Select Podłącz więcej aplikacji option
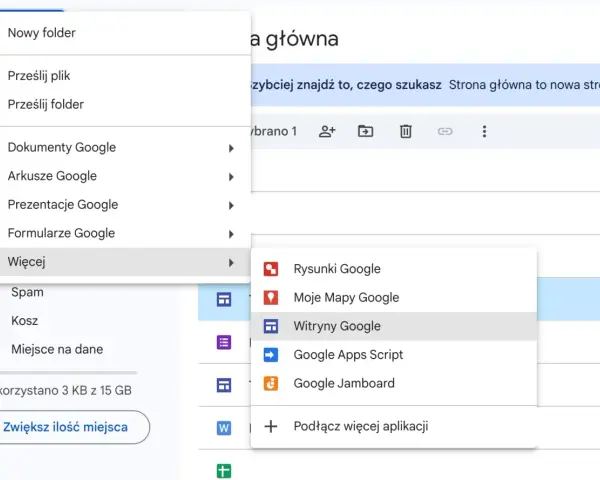Image resolution: width=600 pixels, height=480 pixels. (x=394, y=426)
